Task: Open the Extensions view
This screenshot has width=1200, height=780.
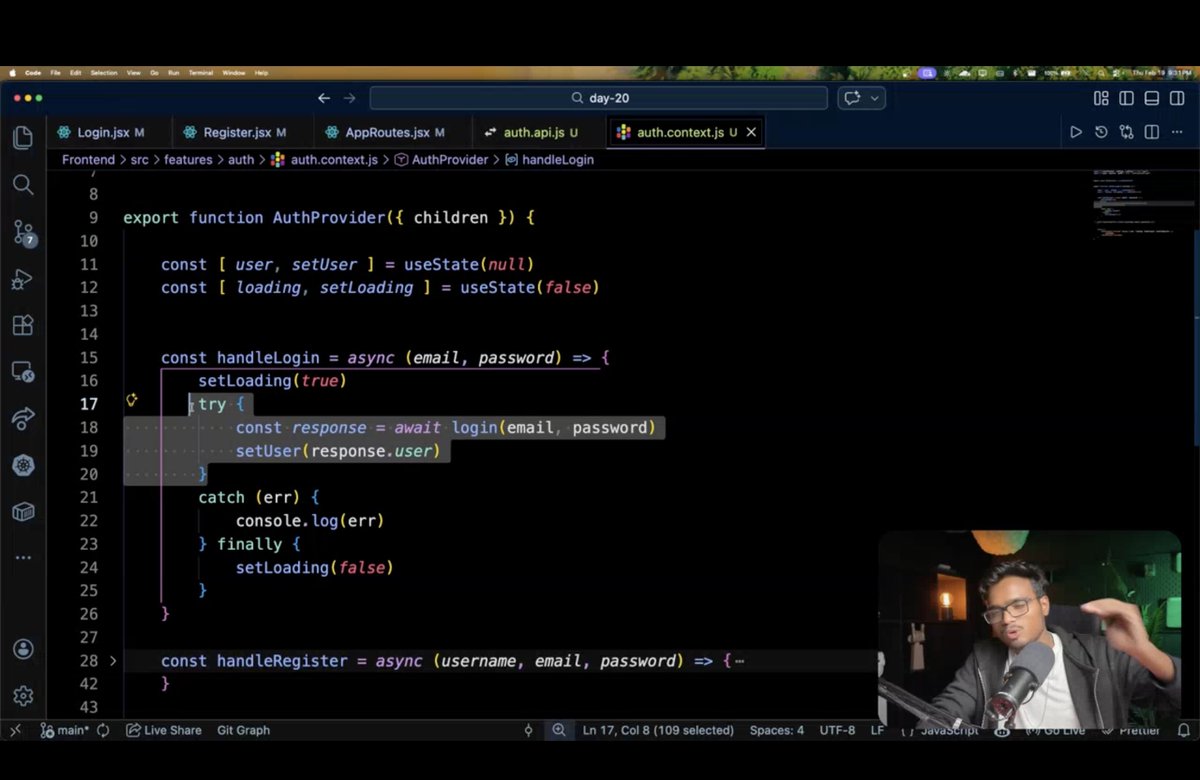Action: point(22,326)
